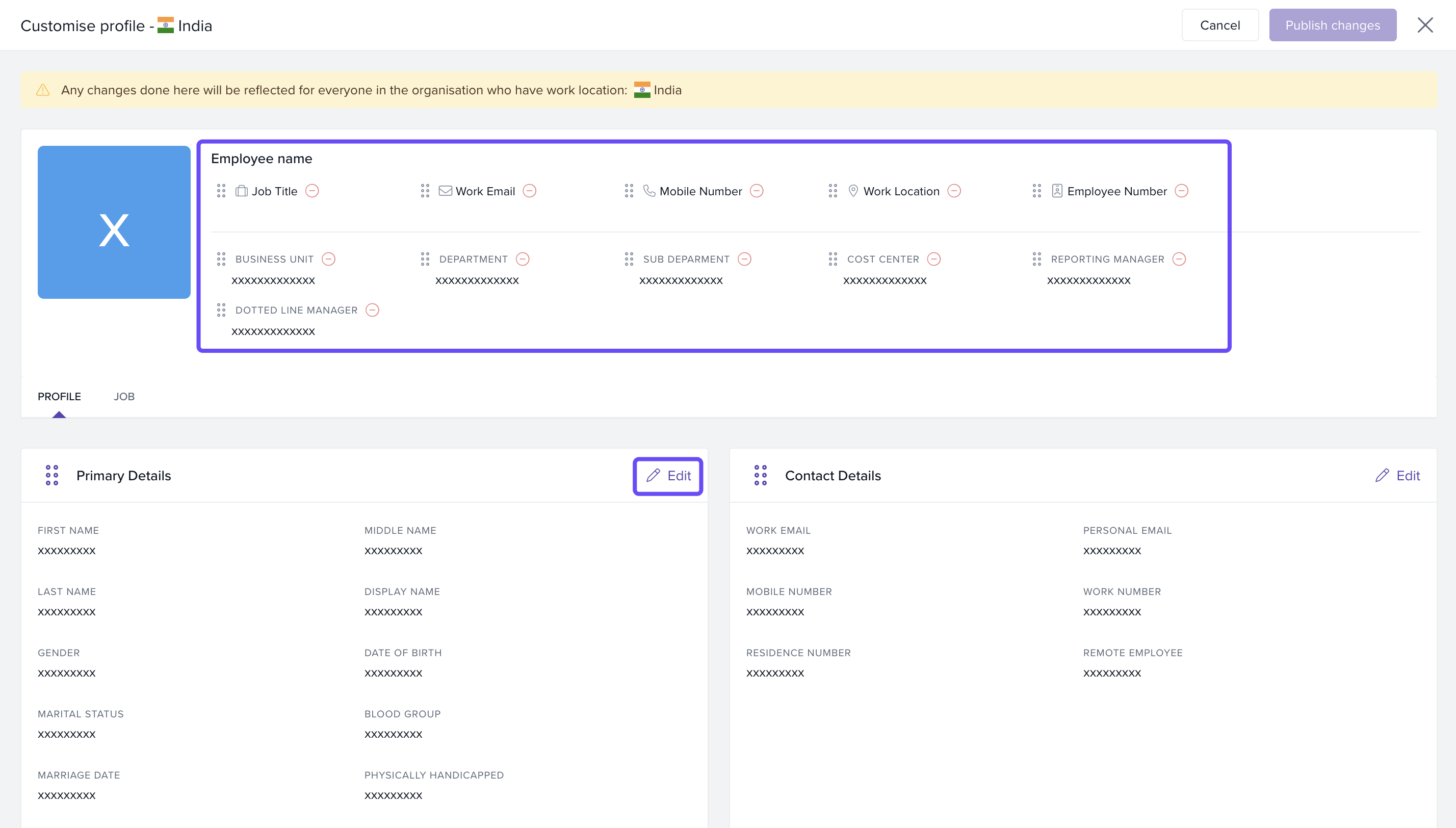This screenshot has height=828, width=1456.
Task: Remove the Employee Number field
Action: tap(1181, 191)
